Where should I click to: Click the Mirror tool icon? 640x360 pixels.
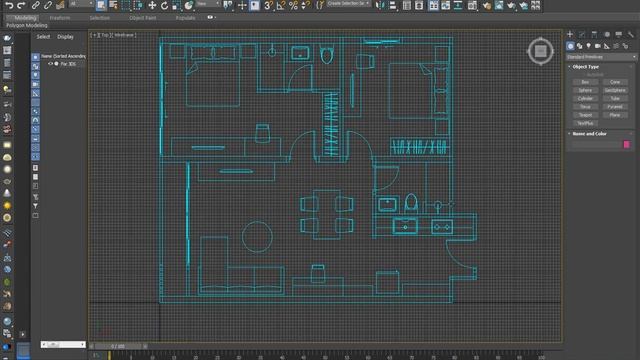click(380, 5)
